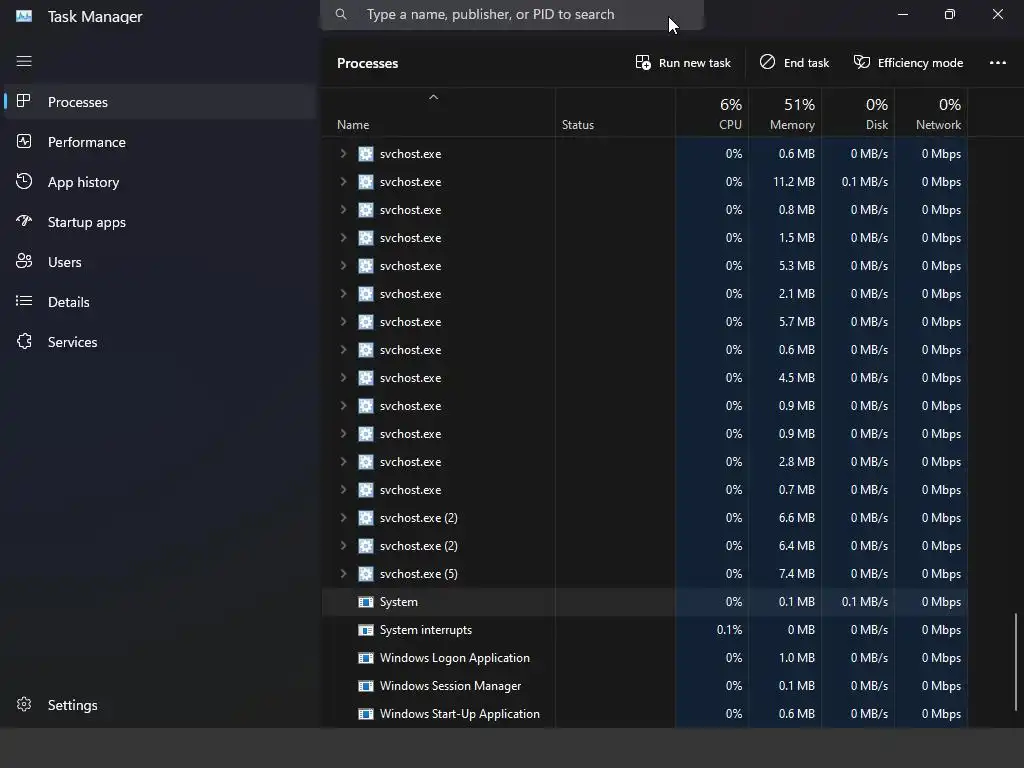1024x768 pixels.
Task: Click the Details list icon
Action: 24,301
